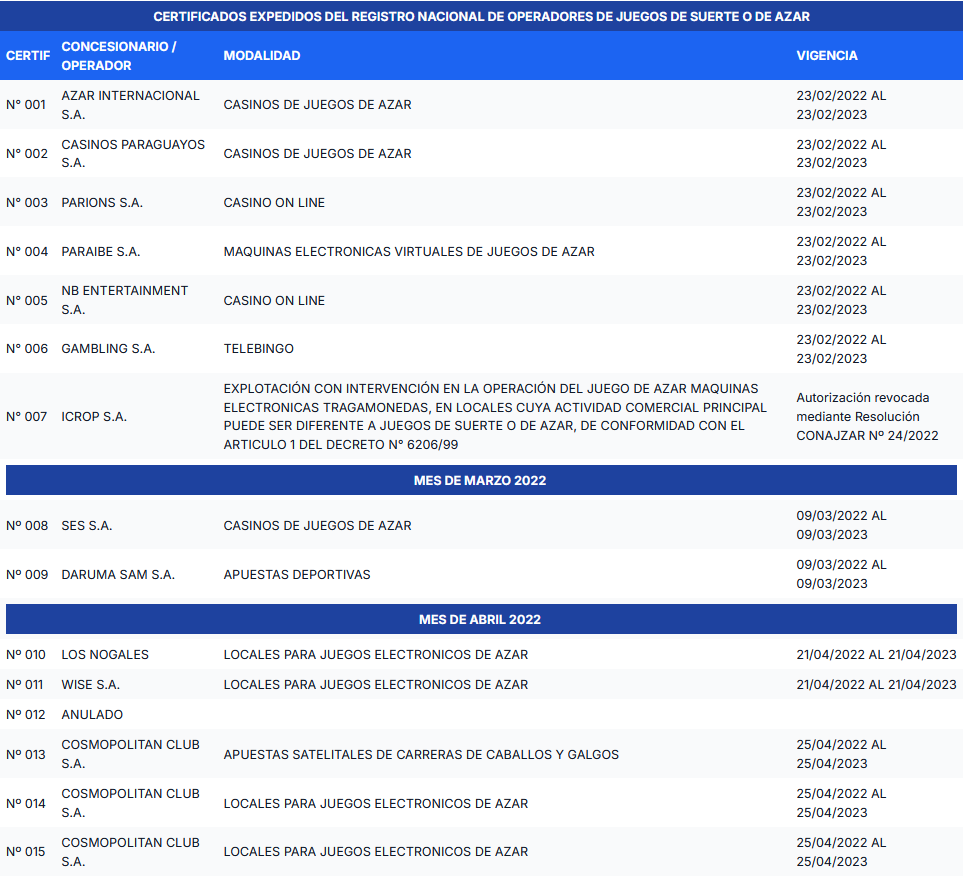This screenshot has height=881, width=965.
Task: Click the CERTIF column header
Action: 28,56
